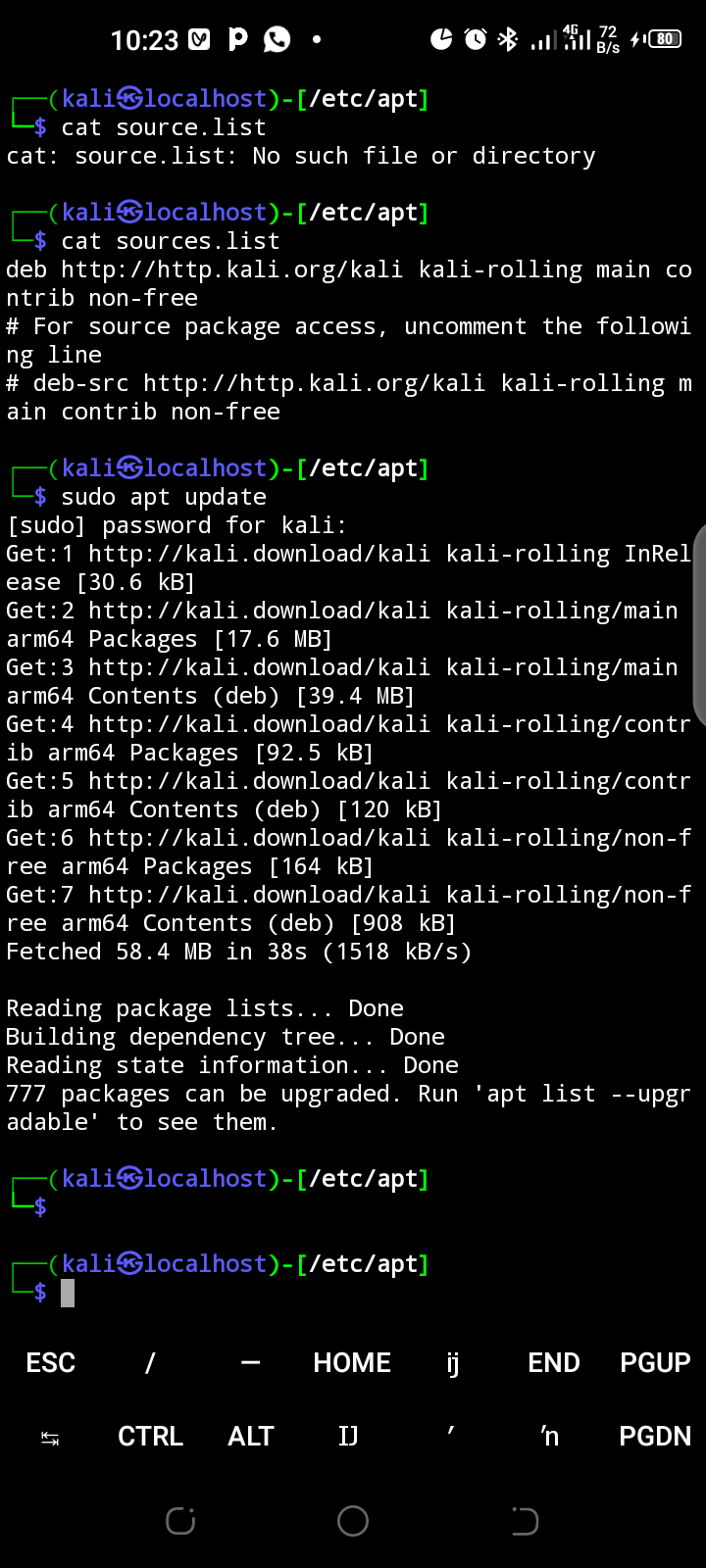706x1568 pixels.
Task: Open recent apps via navigation button
Action: pyautogui.click(x=180, y=1521)
